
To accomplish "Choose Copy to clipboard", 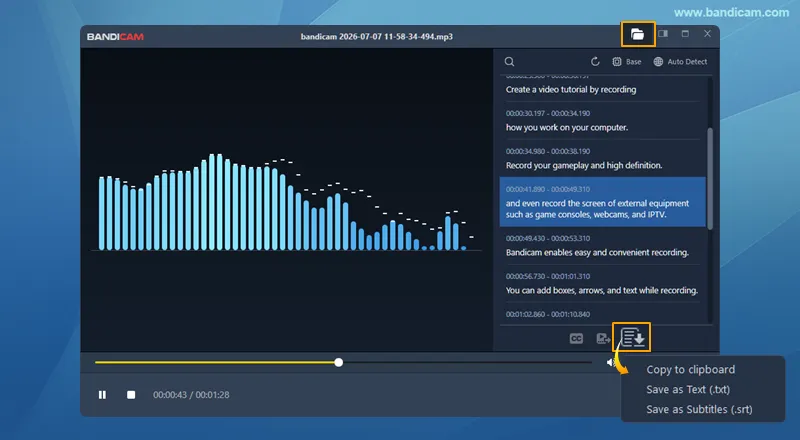I will tap(690, 370).
